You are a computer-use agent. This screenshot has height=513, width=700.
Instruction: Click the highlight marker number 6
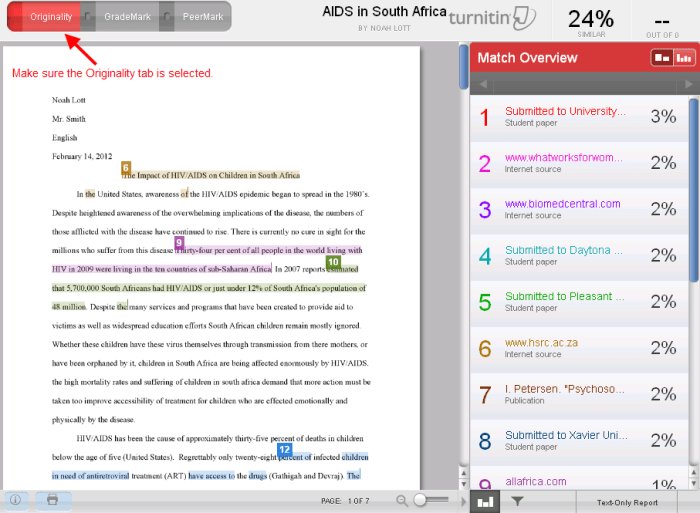pyautogui.click(x=126, y=168)
